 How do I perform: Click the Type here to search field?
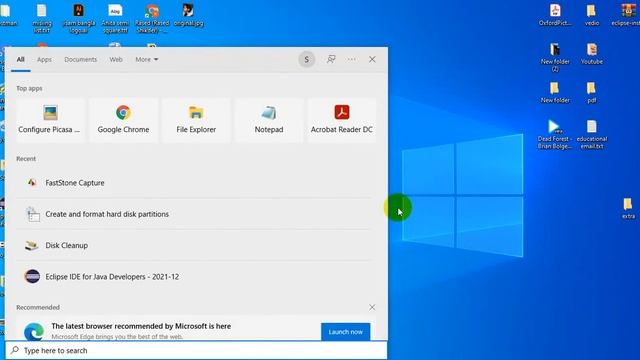196,350
